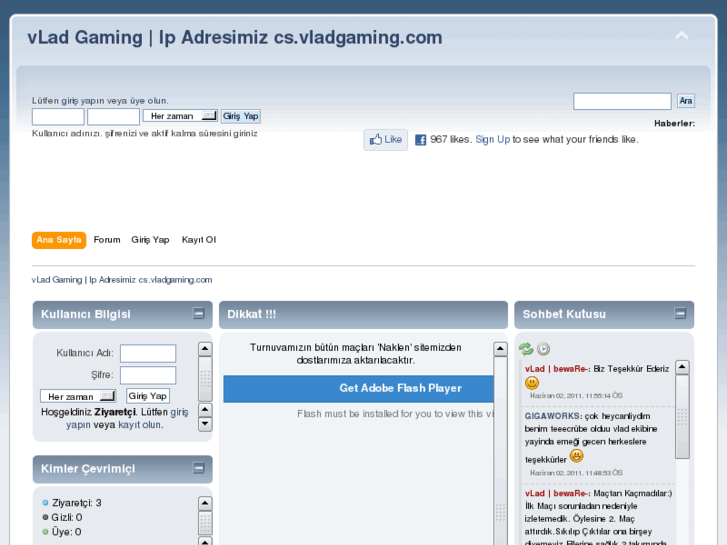This screenshot has width=727, height=545.
Task: Click the Facebook Like thumbs-up button
Action: coord(386,140)
